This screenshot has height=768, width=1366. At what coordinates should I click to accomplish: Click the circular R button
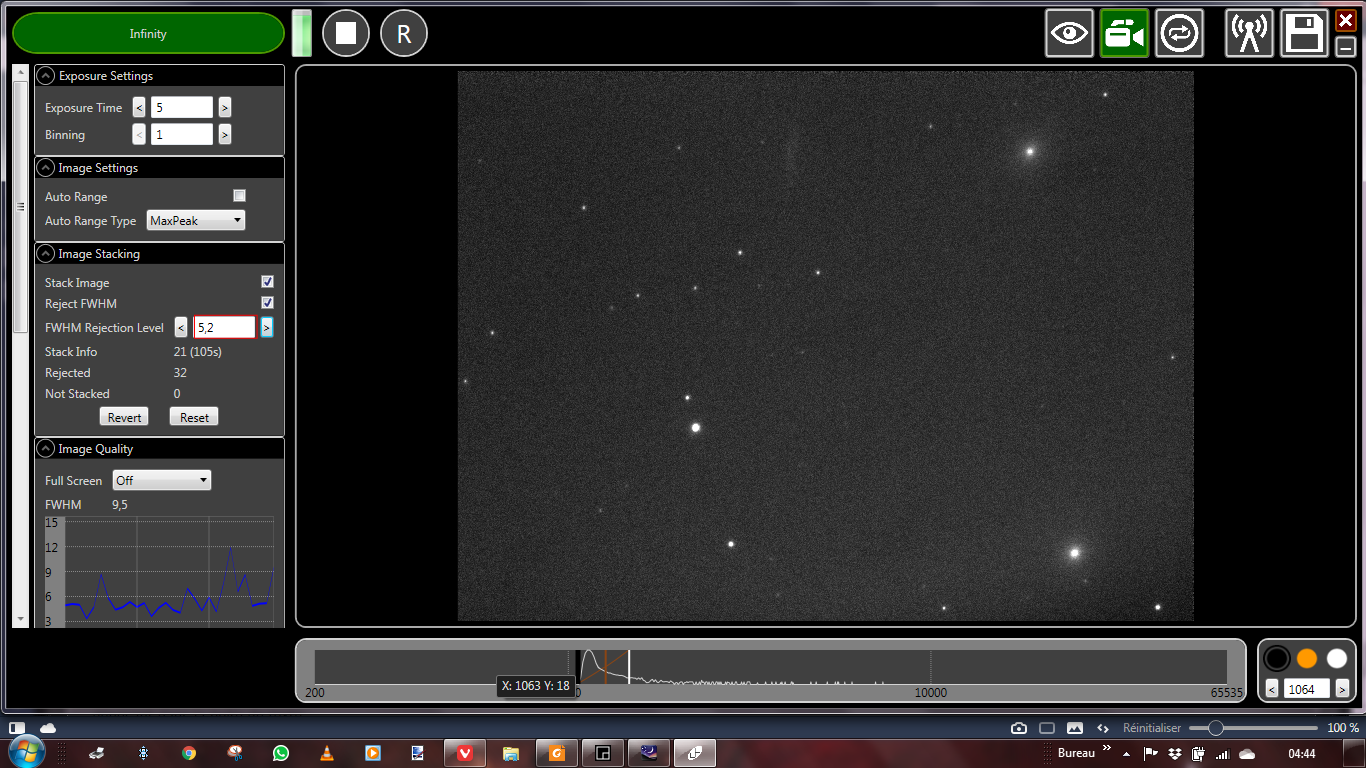(x=404, y=34)
